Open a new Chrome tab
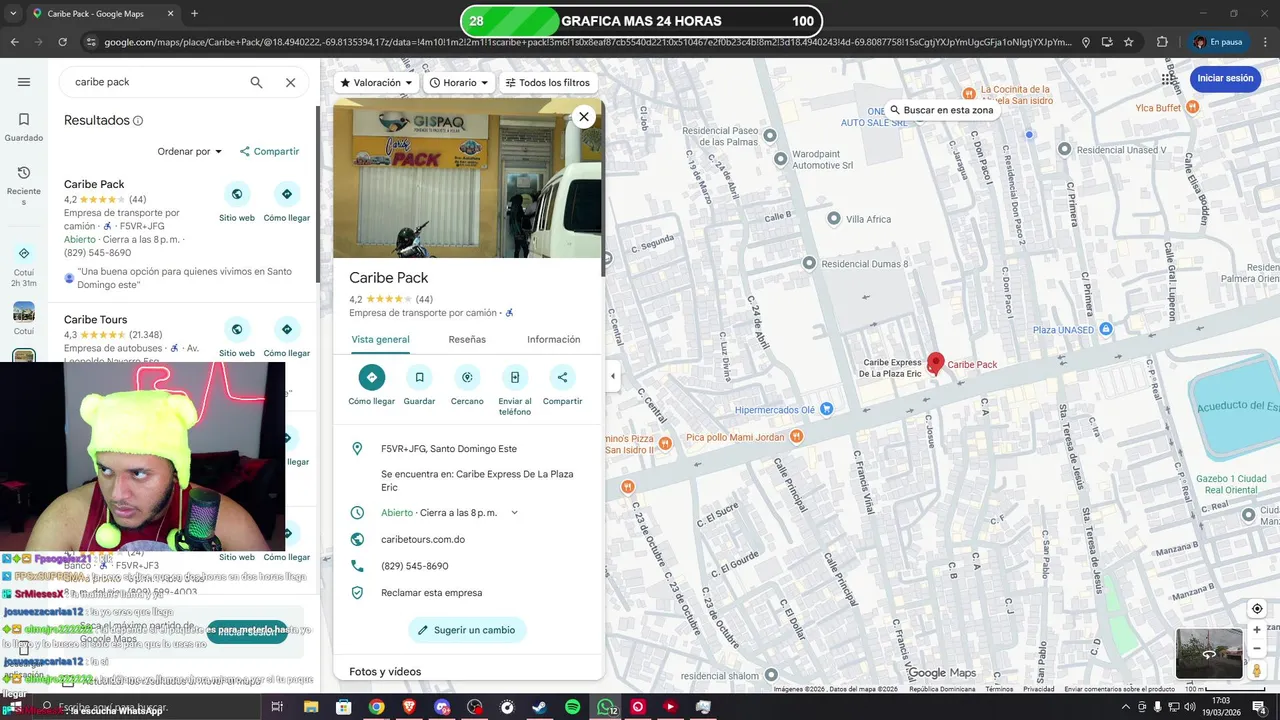1280x720 pixels. [x=194, y=14]
